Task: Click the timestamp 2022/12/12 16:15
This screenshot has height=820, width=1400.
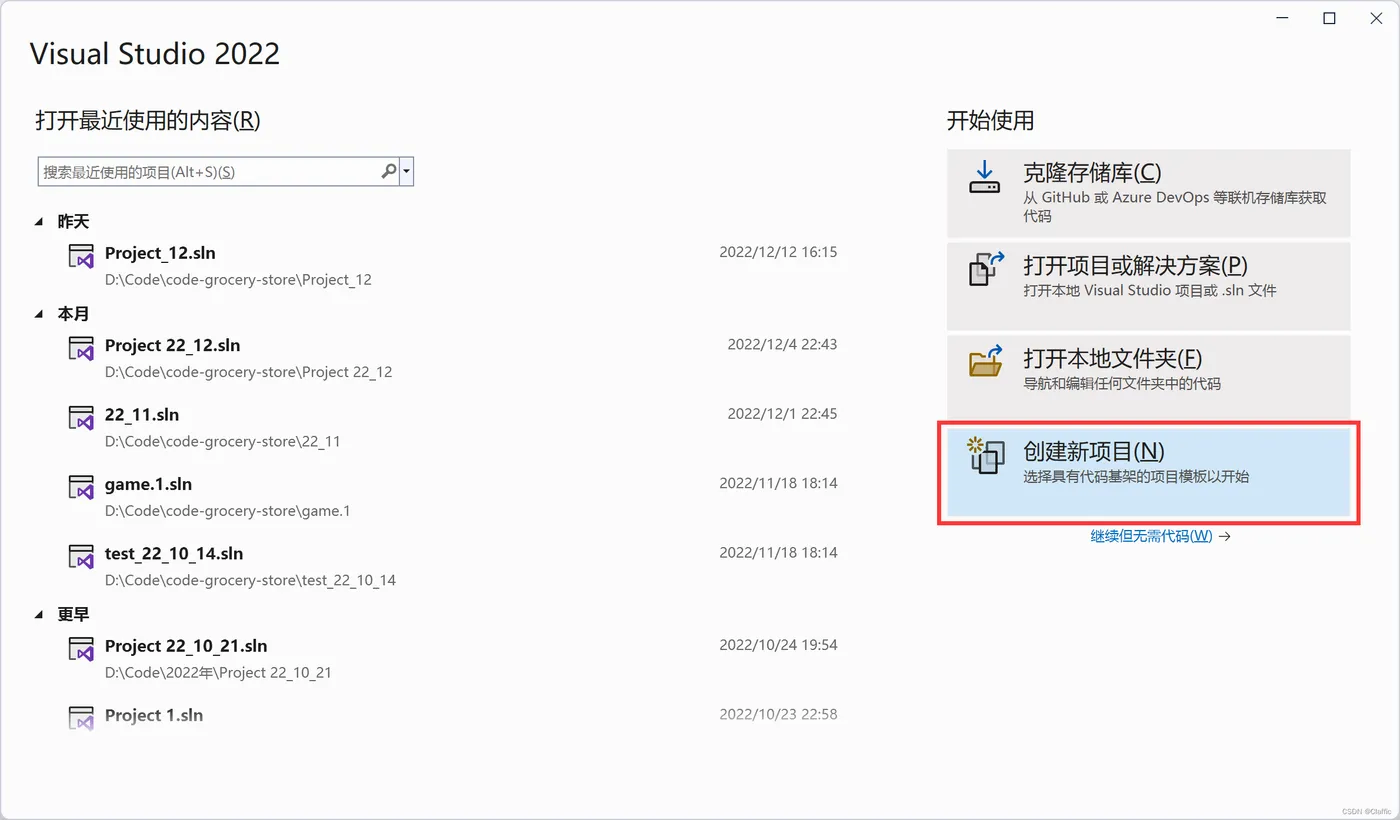Action: pyautogui.click(x=778, y=252)
